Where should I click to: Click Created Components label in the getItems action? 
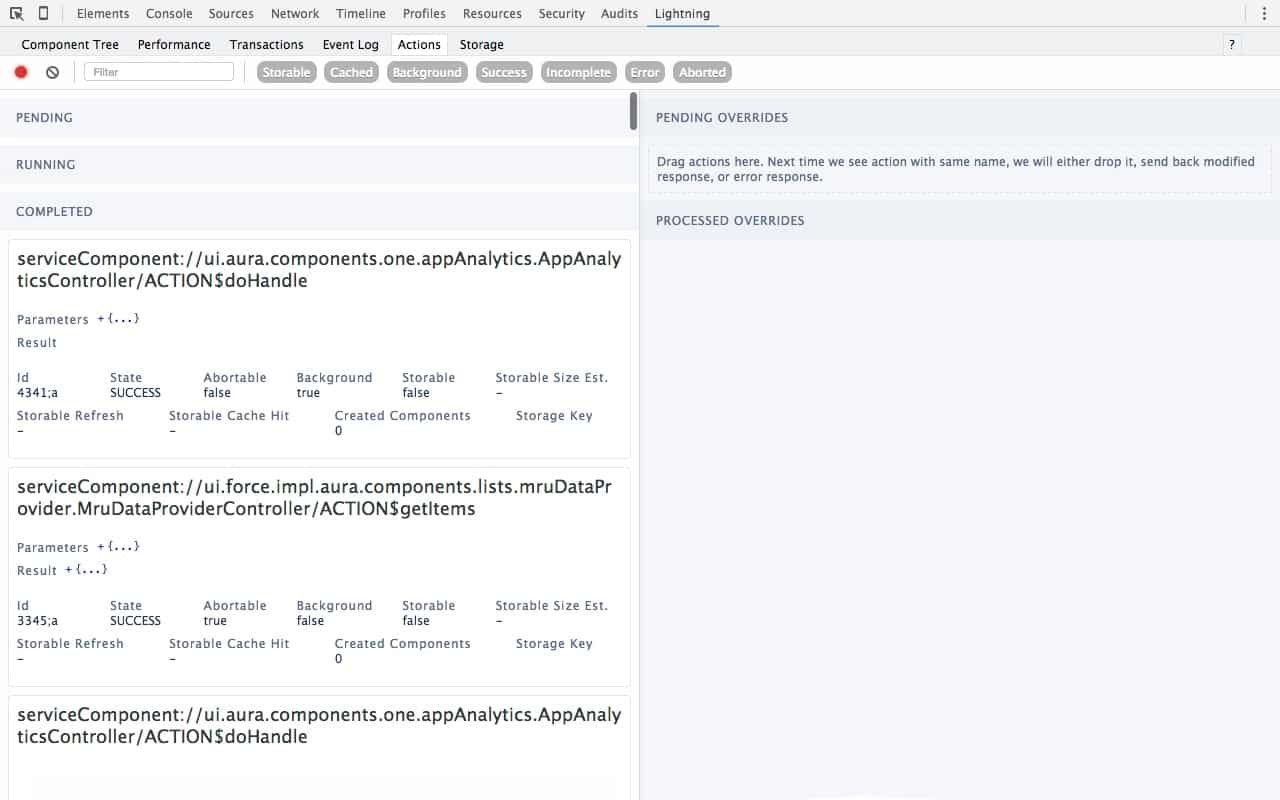click(402, 644)
